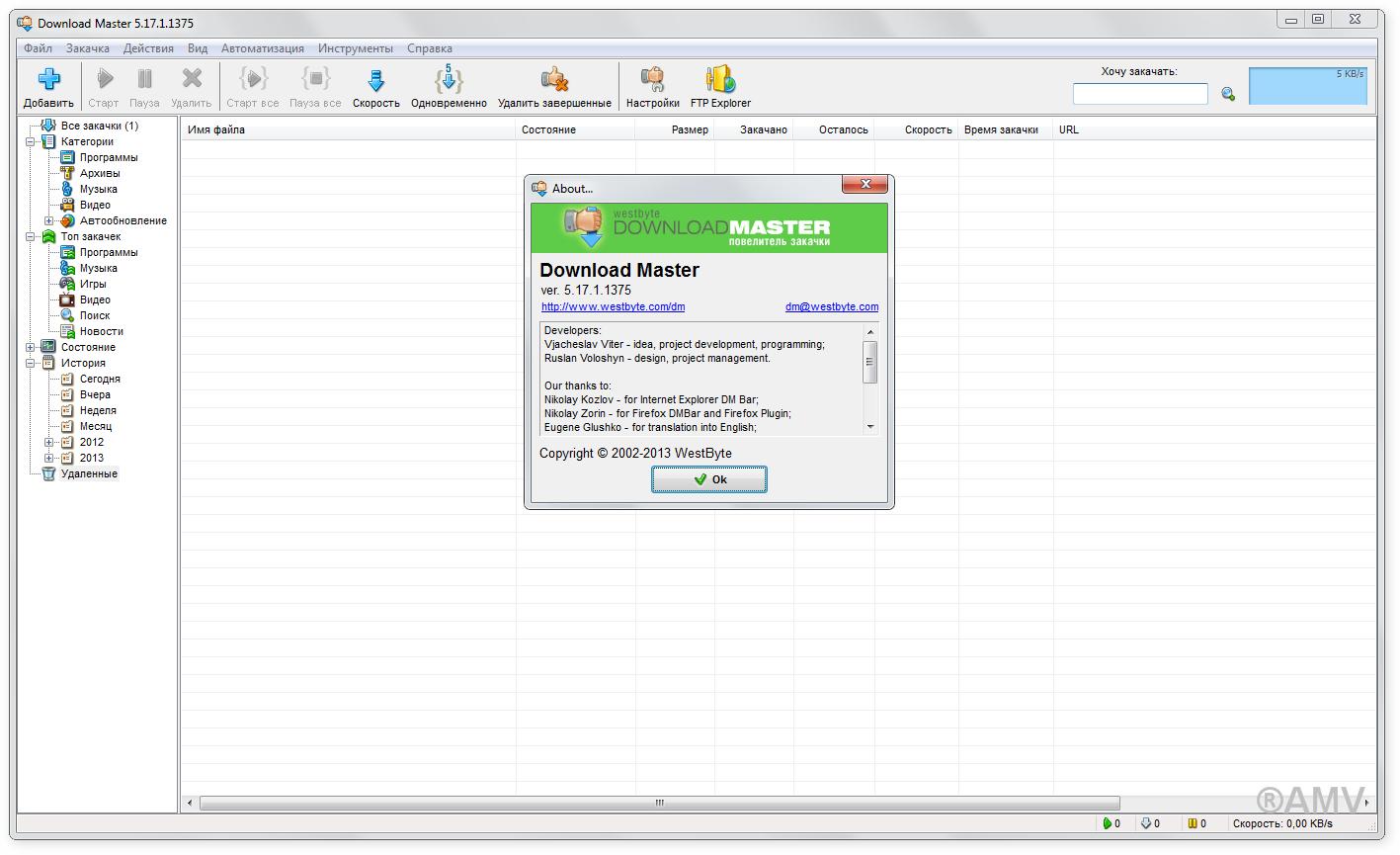Open the Действия menu

[148, 47]
